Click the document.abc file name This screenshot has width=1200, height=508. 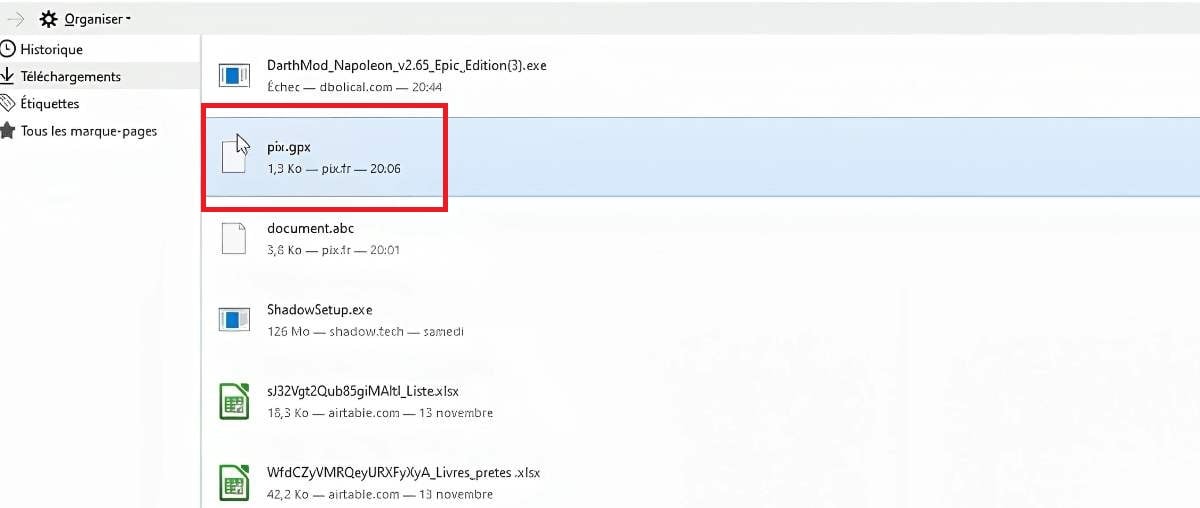point(310,228)
